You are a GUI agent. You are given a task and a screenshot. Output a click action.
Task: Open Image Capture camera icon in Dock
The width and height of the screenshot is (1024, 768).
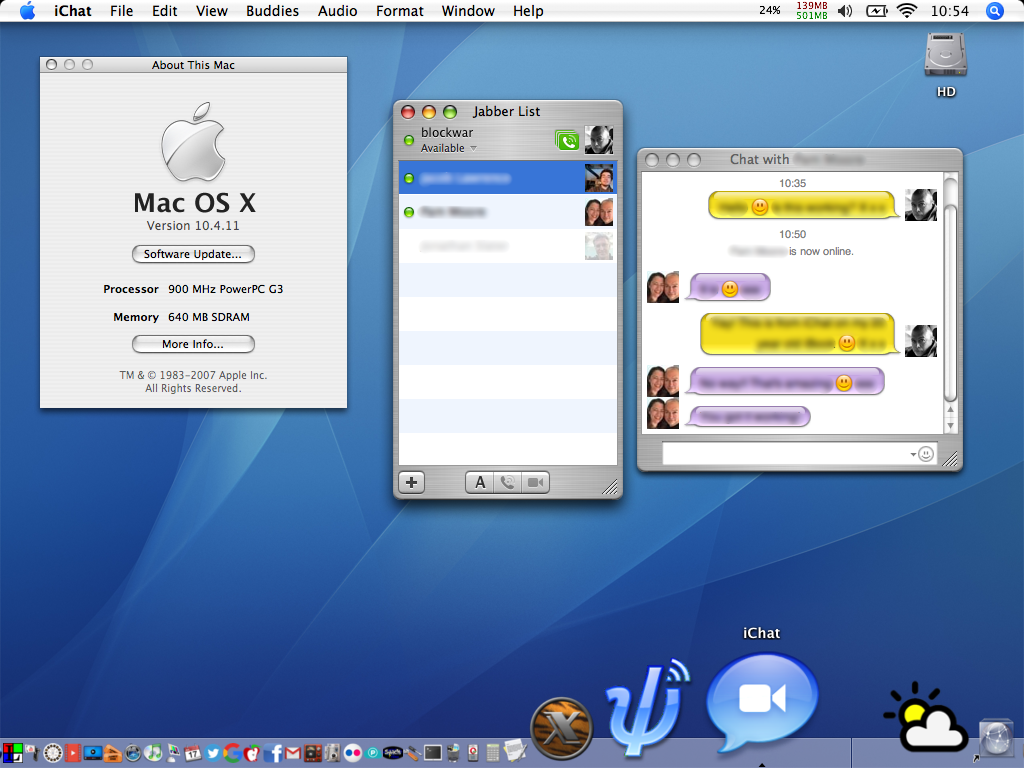(332, 753)
